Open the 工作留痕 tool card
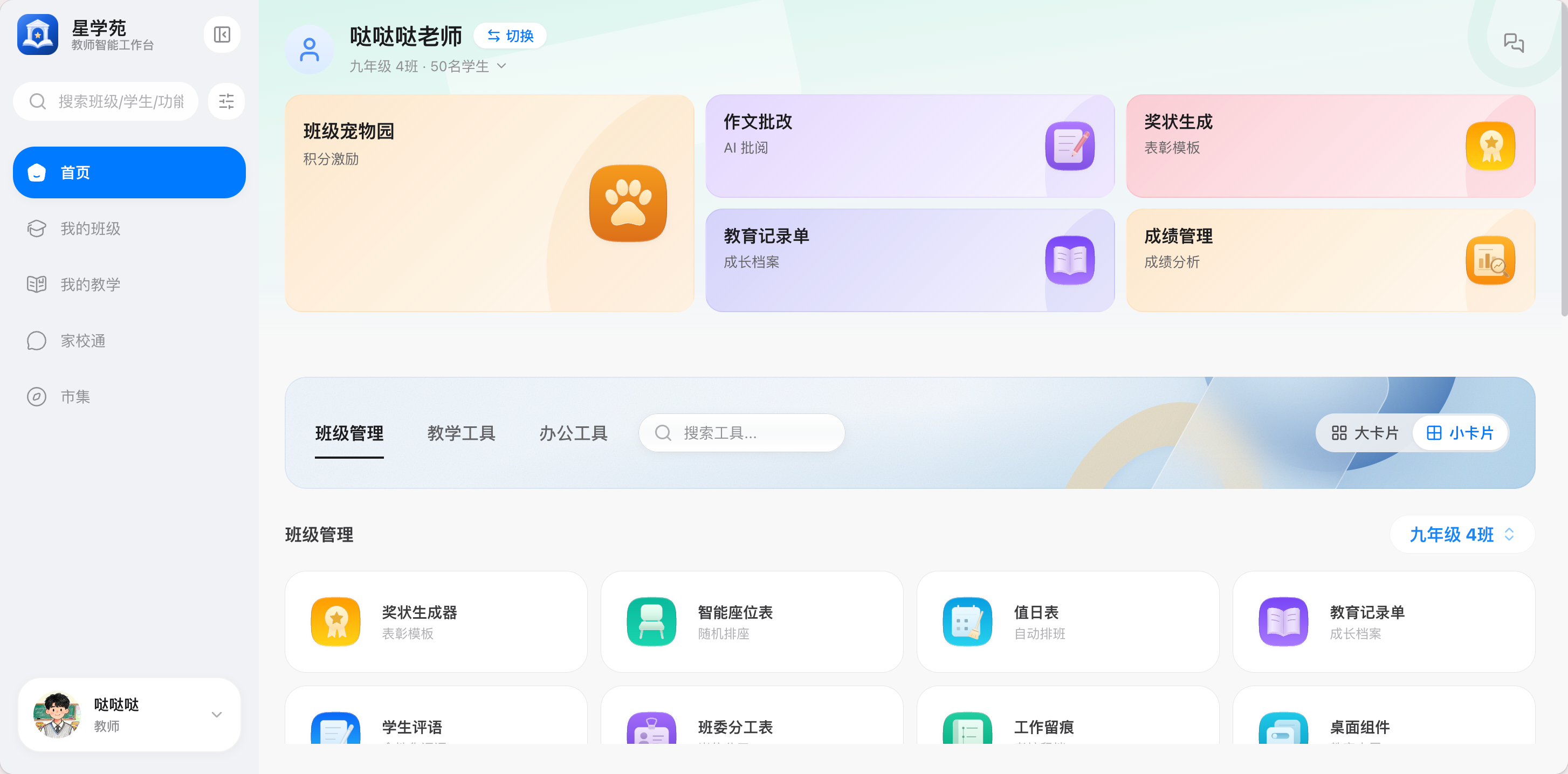The width and height of the screenshot is (1568, 774). [x=1068, y=716]
